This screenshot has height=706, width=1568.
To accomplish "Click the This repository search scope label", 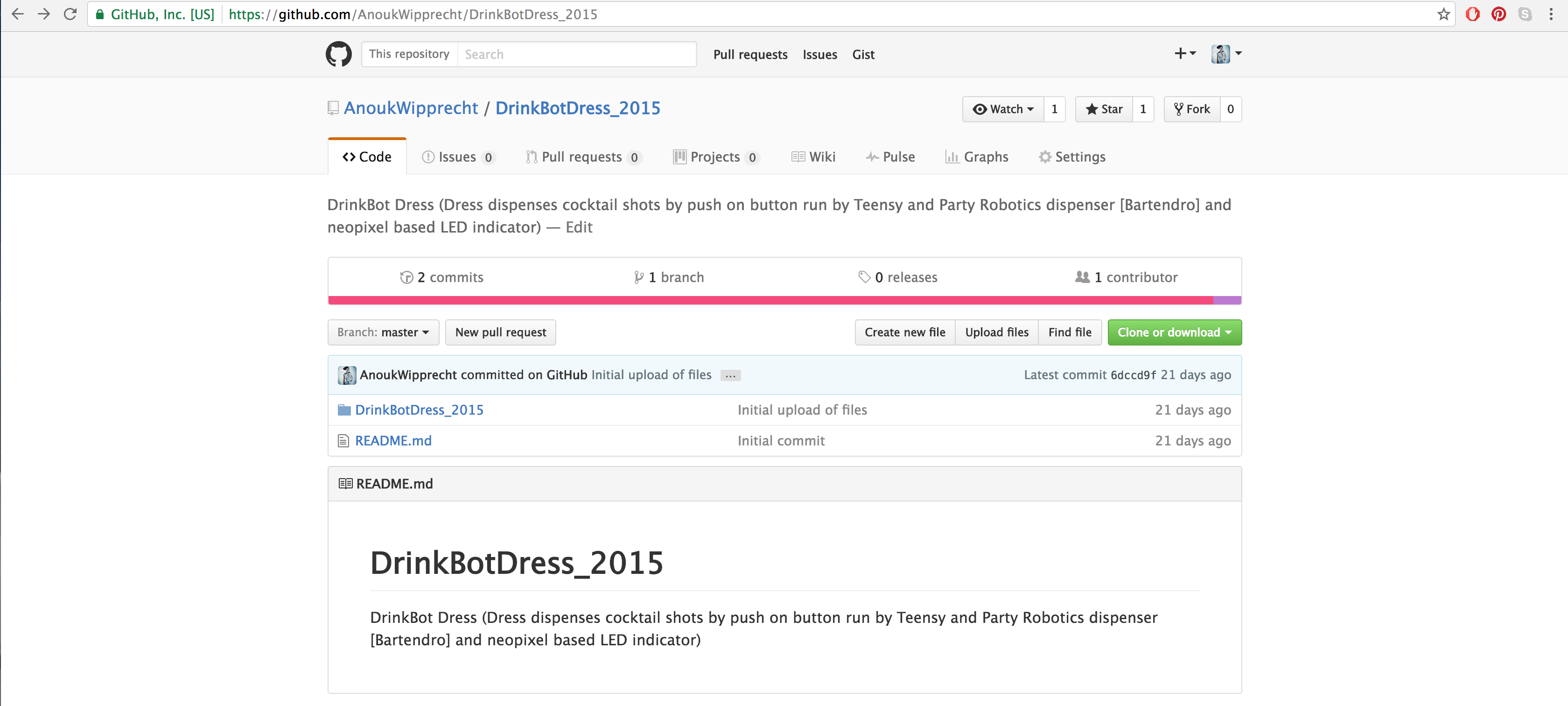I will pyautogui.click(x=409, y=54).
